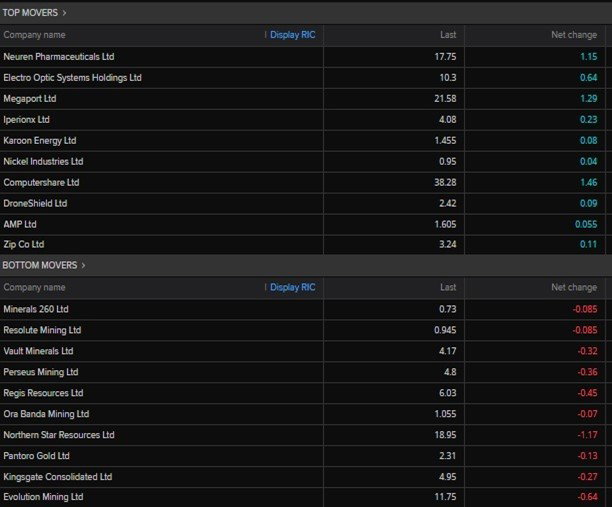Expand the TOP MOVERS chevron arrow

[64, 13]
